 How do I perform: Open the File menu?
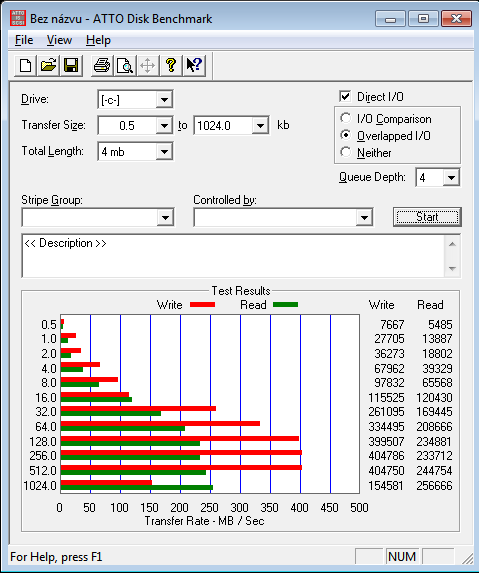pyautogui.click(x=24, y=40)
